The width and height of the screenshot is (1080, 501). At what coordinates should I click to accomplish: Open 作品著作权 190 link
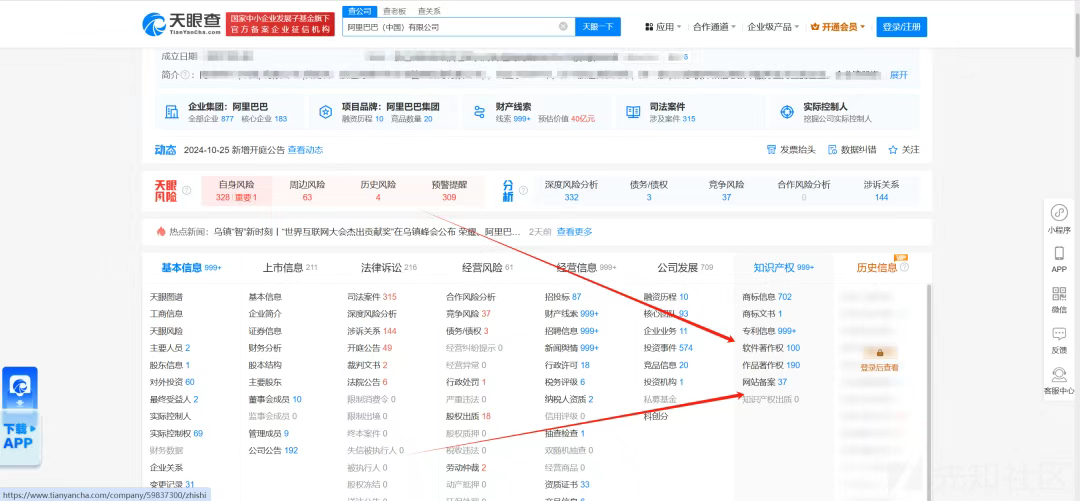point(771,365)
